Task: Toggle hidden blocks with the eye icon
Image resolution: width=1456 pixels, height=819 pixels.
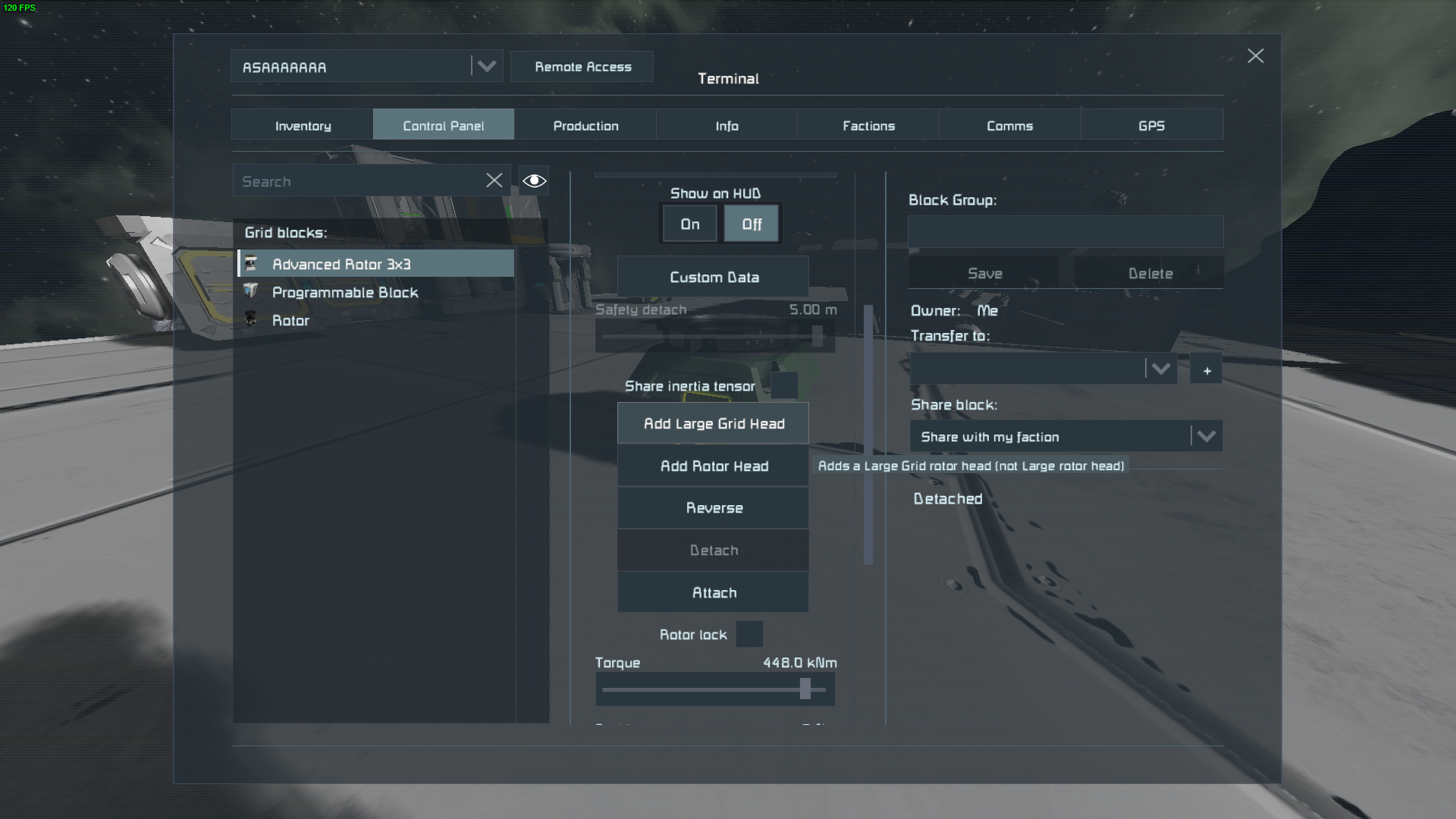Action: (534, 180)
